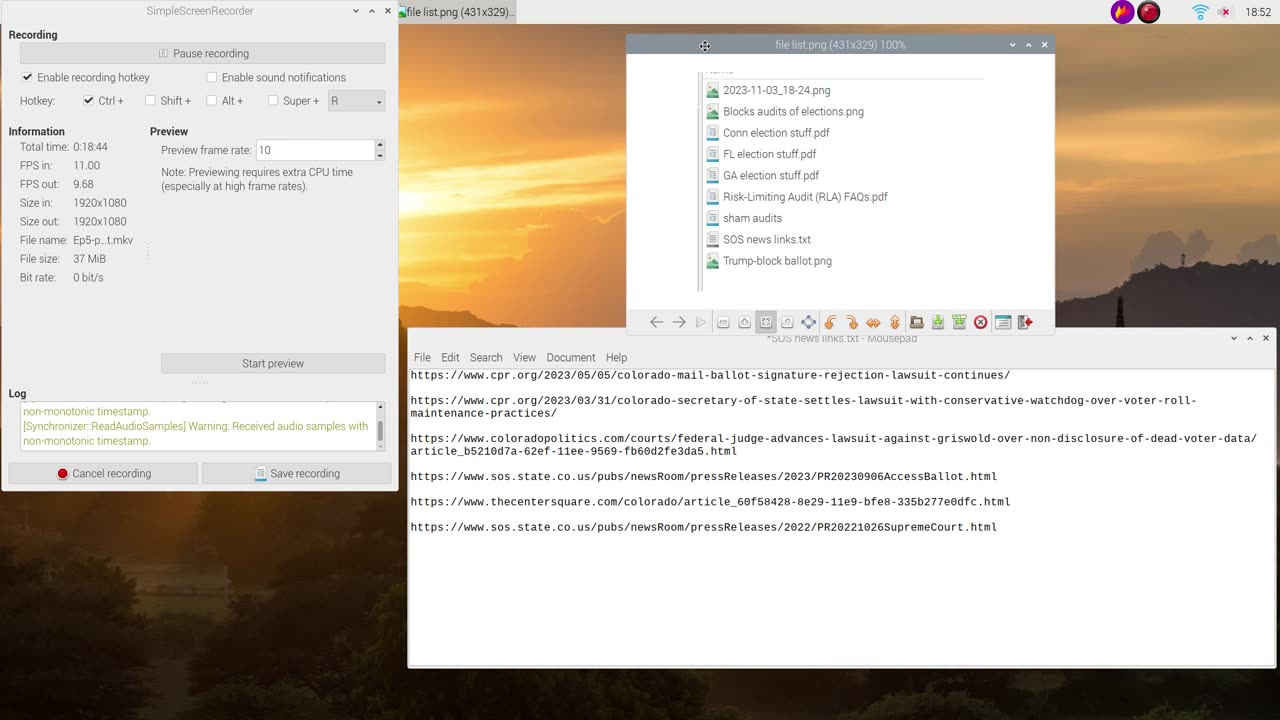This screenshot has width=1280, height=720.
Task: Go to previous image in image viewer
Action: [x=656, y=322]
